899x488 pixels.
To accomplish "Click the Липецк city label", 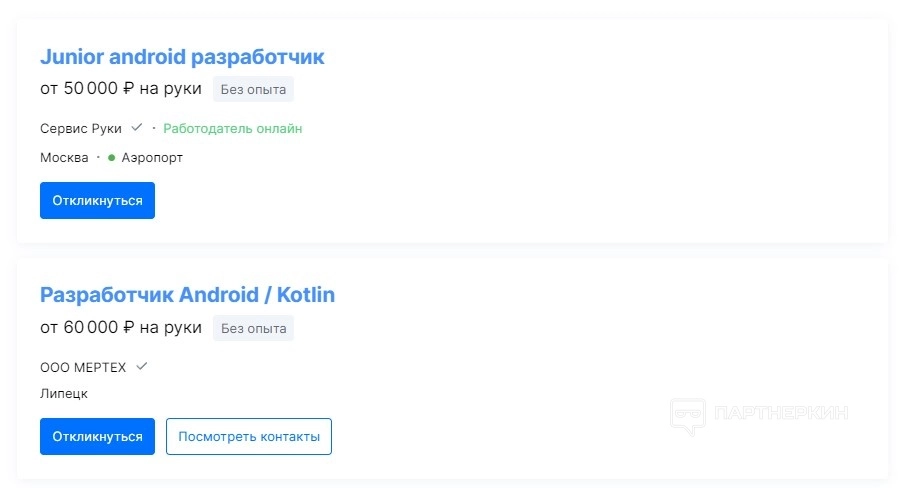I will [64, 394].
